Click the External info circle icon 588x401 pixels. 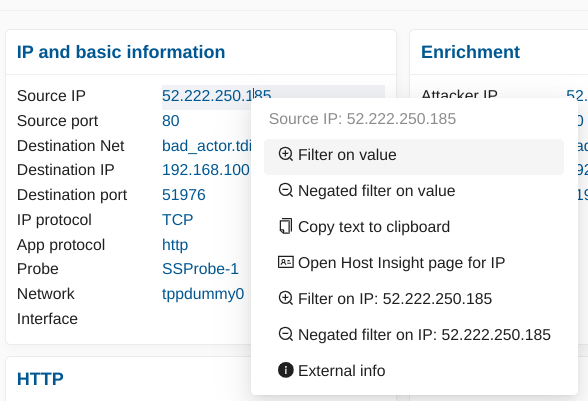(x=286, y=370)
